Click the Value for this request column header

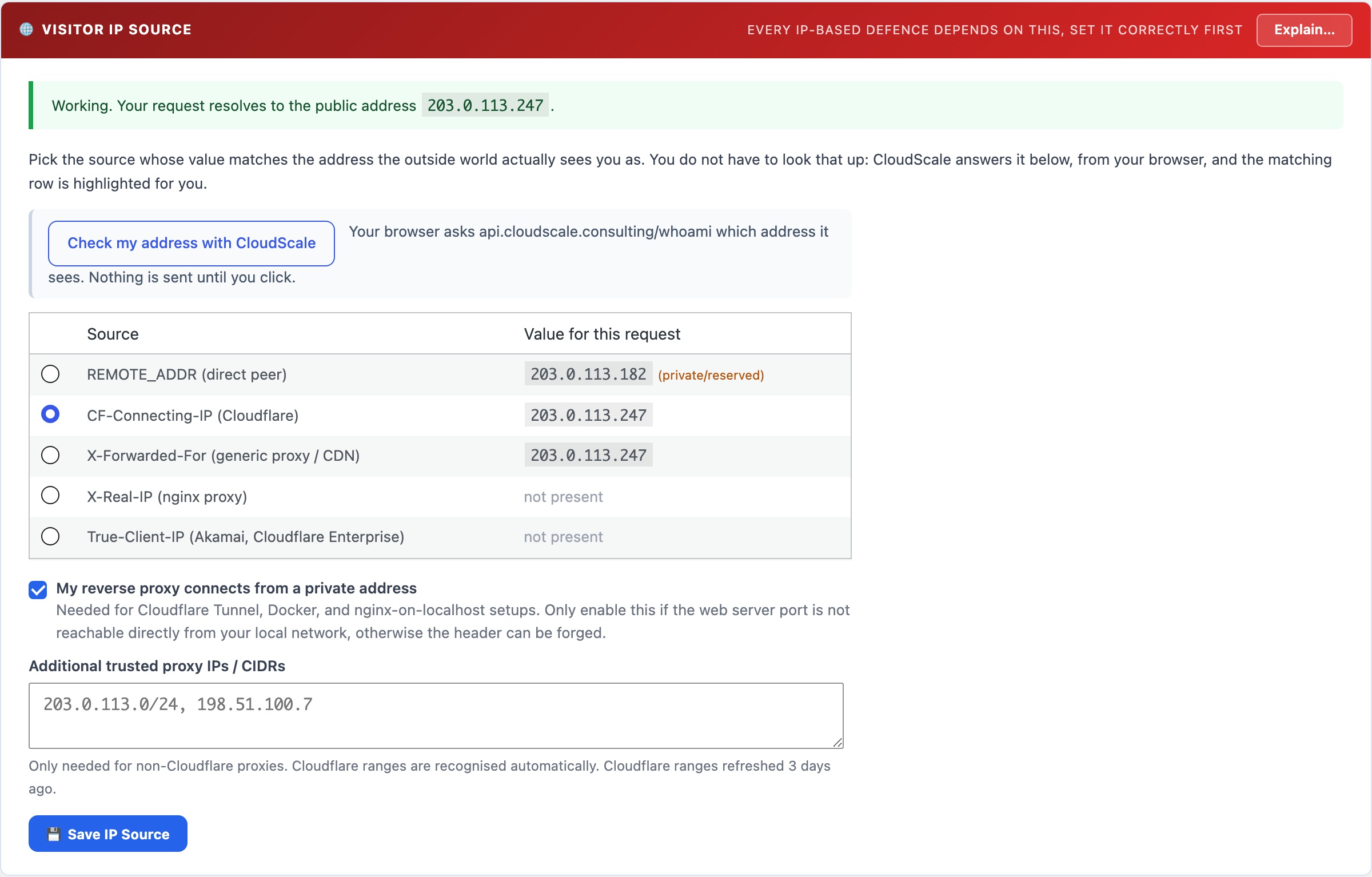[x=602, y=334]
